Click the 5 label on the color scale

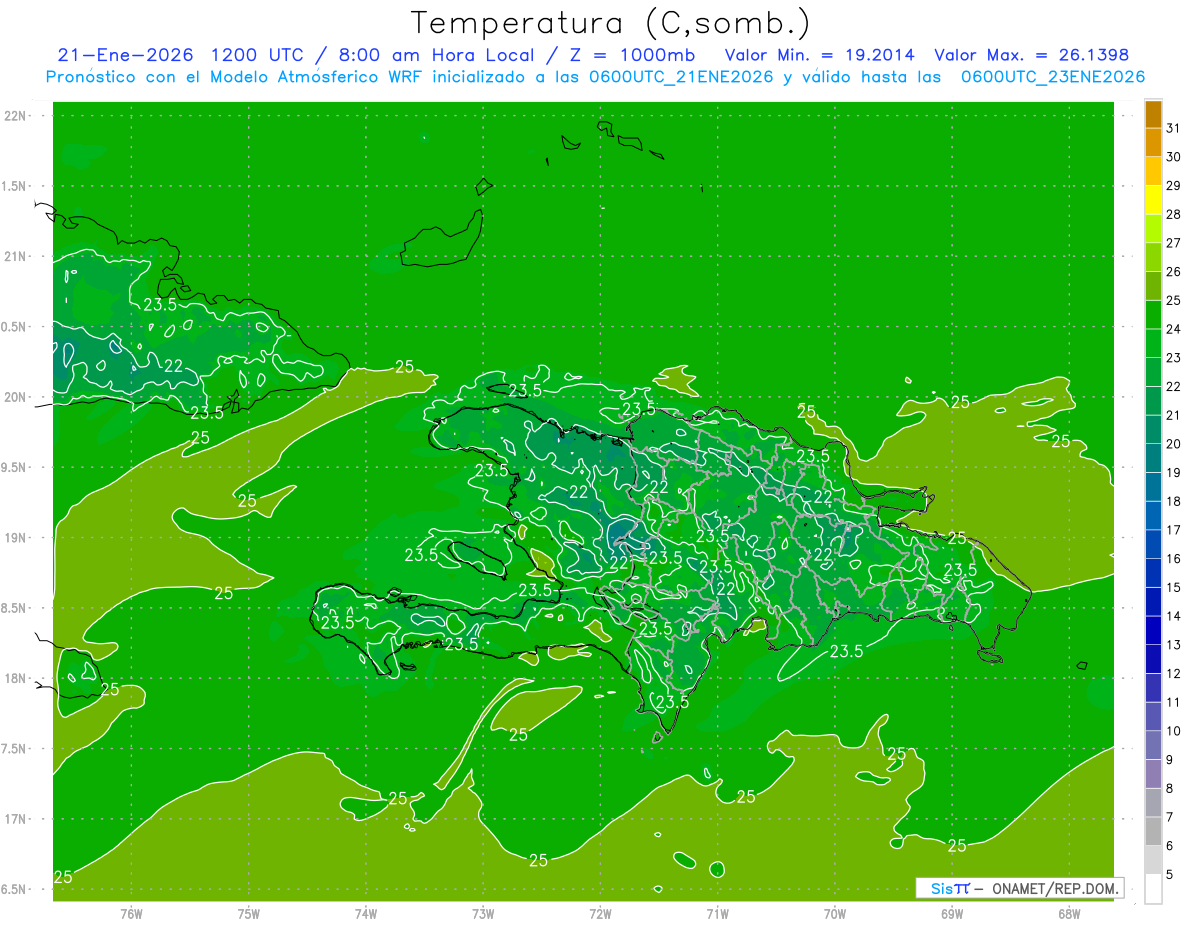tap(1170, 874)
